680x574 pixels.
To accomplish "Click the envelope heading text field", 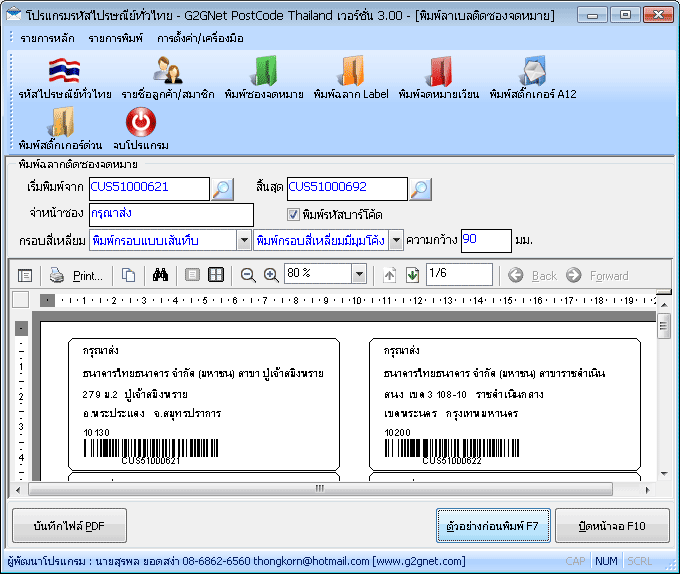I will click(x=171, y=215).
